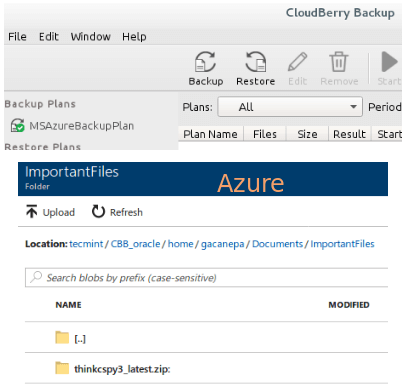Sort by the Files column header
This screenshot has height=389, width=402.
click(265, 134)
